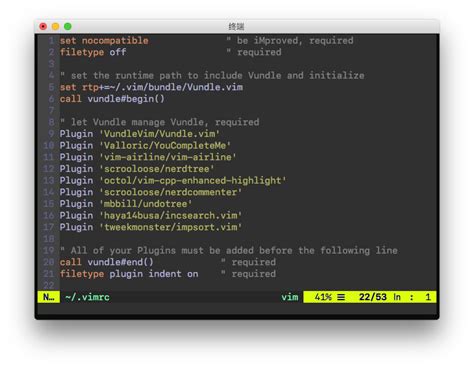Click 'set rtp+=~/.vim/bundle/Vundle.vim' line
Screen dimensions: 474x369
[x=151, y=87]
